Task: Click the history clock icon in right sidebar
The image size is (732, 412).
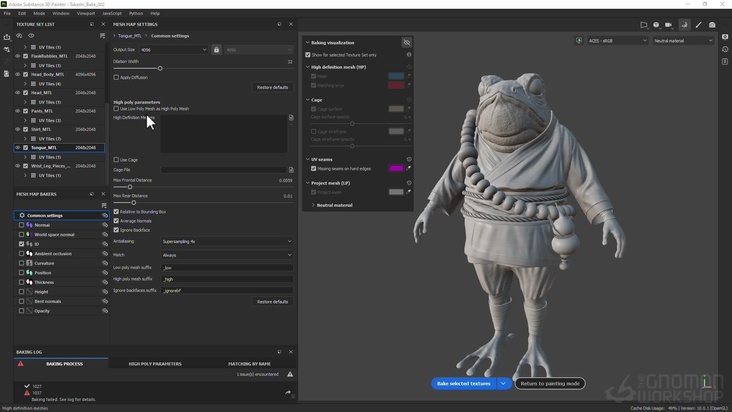Action: 725,49
